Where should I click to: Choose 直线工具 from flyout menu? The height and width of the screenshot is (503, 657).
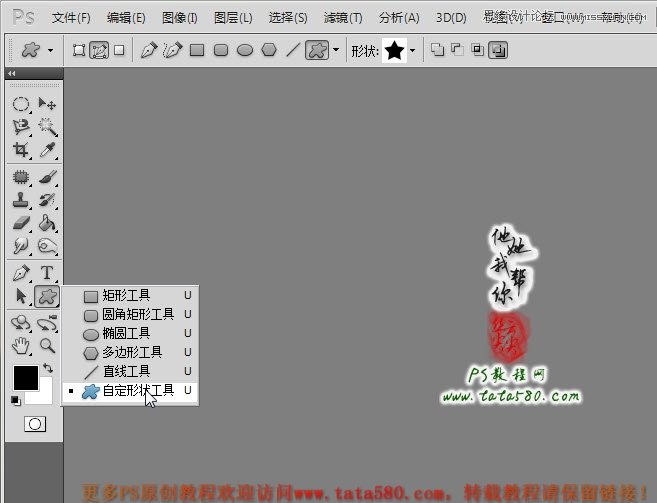(130, 371)
